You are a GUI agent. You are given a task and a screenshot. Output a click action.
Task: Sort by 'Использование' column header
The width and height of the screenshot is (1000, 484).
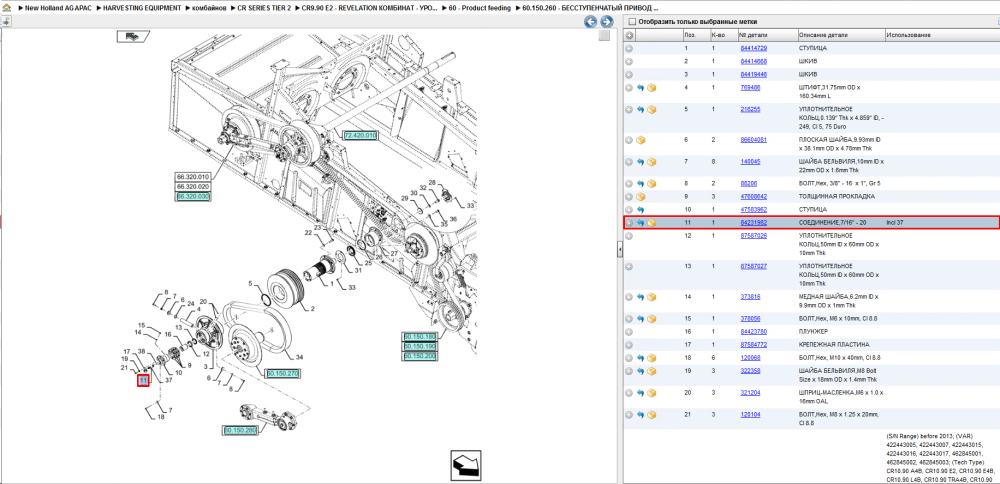[x=942, y=36]
